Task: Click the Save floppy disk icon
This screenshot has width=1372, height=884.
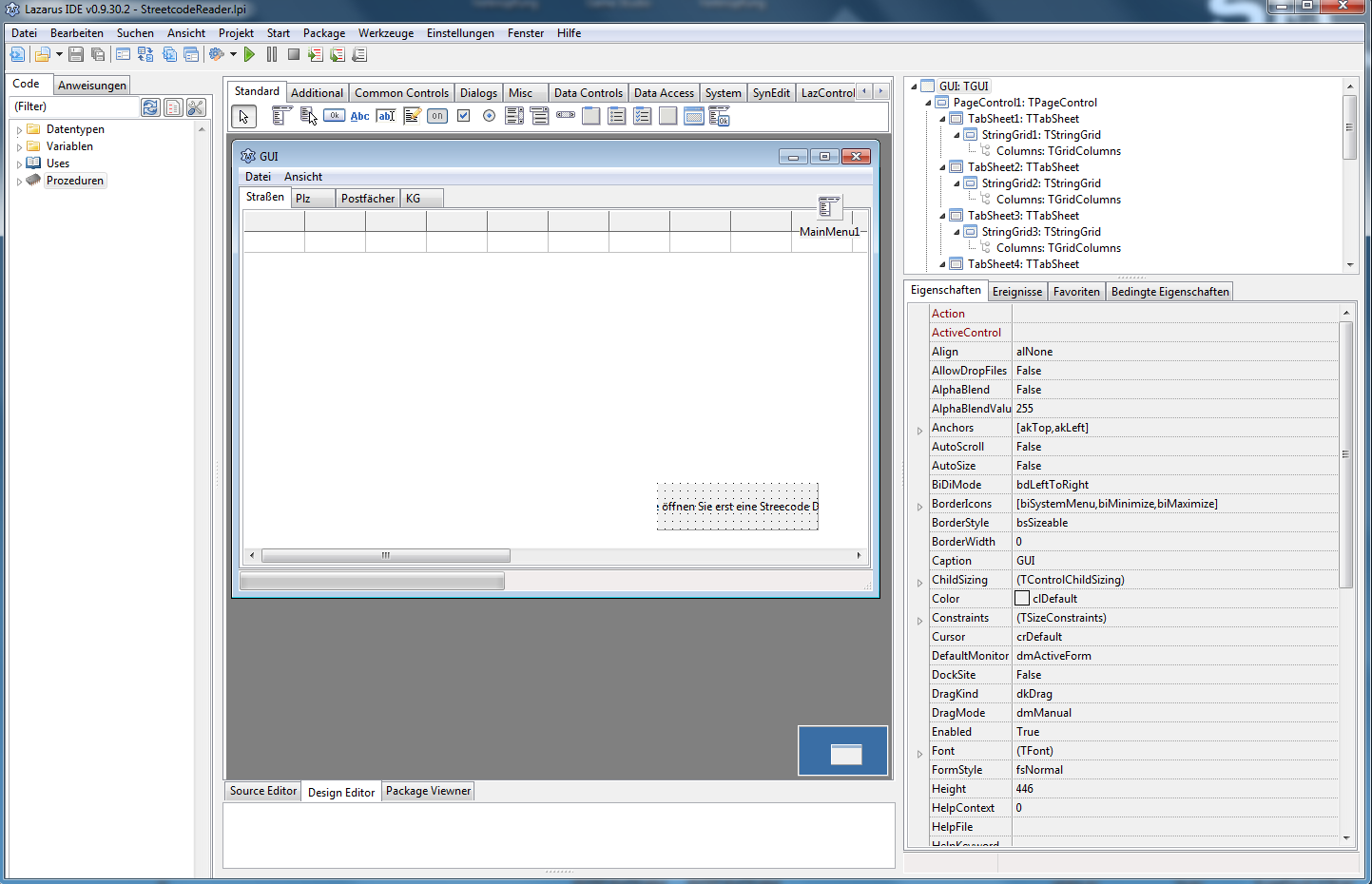Action: pyautogui.click(x=76, y=55)
